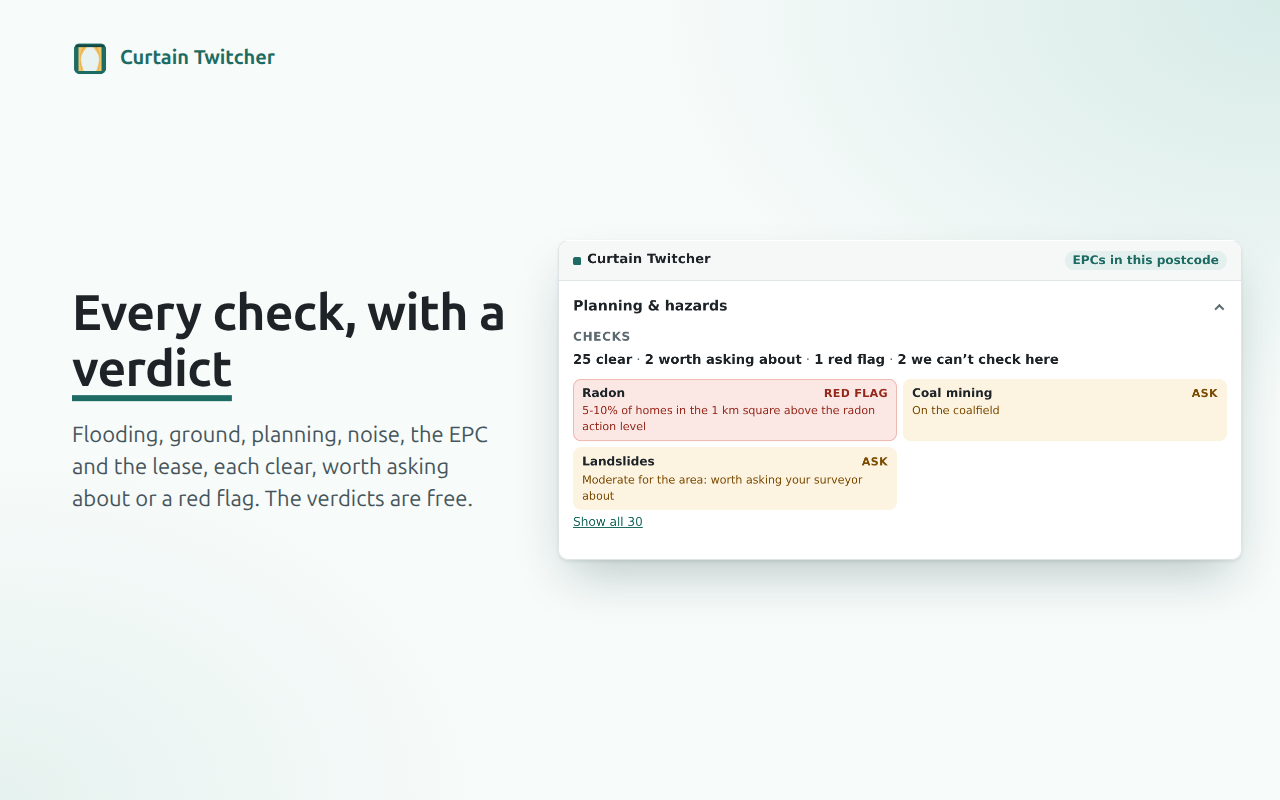Click the '2 worth asking about' summary text
This screenshot has height=800, width=1280.
click(x=723, y=360)
